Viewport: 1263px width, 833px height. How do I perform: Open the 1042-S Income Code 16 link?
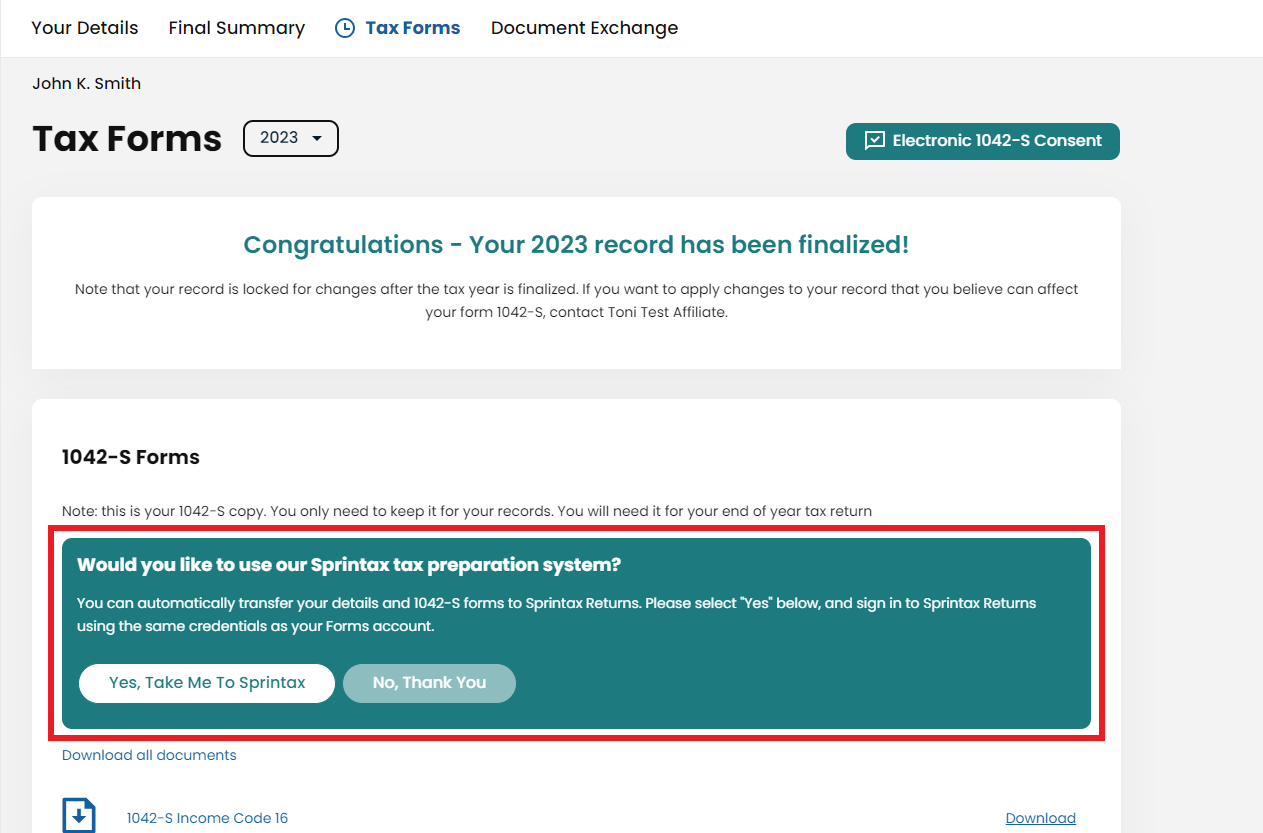pos(207,818)
